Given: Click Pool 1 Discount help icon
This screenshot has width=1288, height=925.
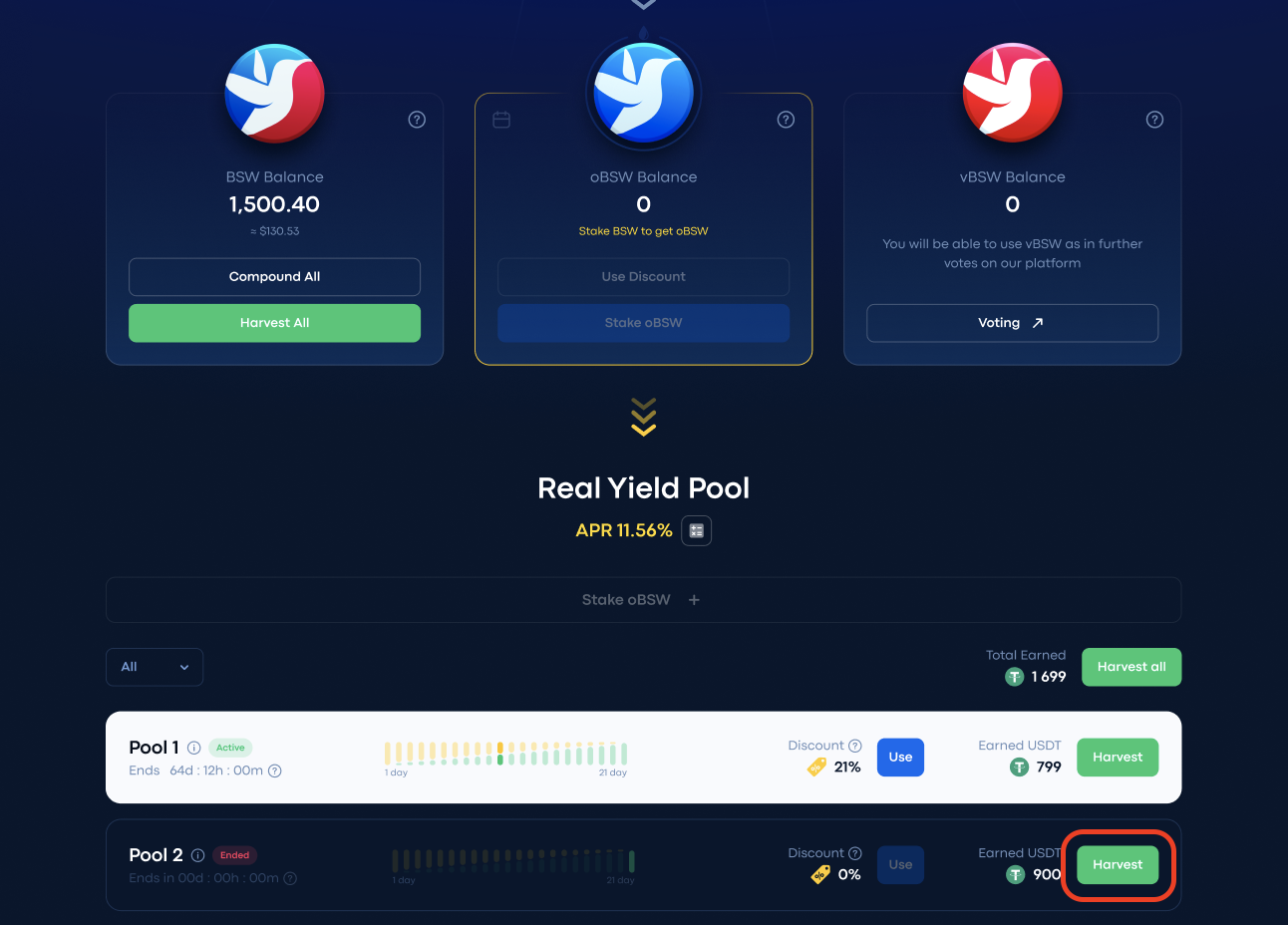Looking at the screenshot, I should tap(854, 746).
